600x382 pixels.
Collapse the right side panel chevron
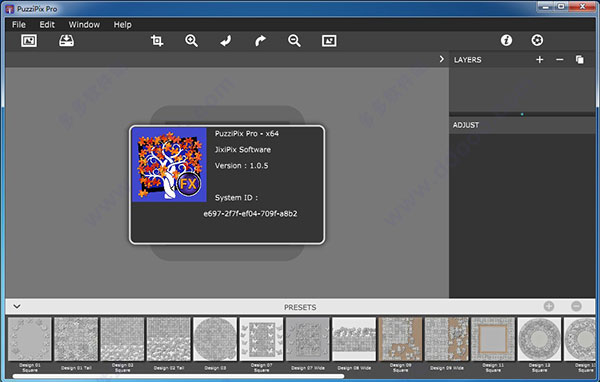442,59
